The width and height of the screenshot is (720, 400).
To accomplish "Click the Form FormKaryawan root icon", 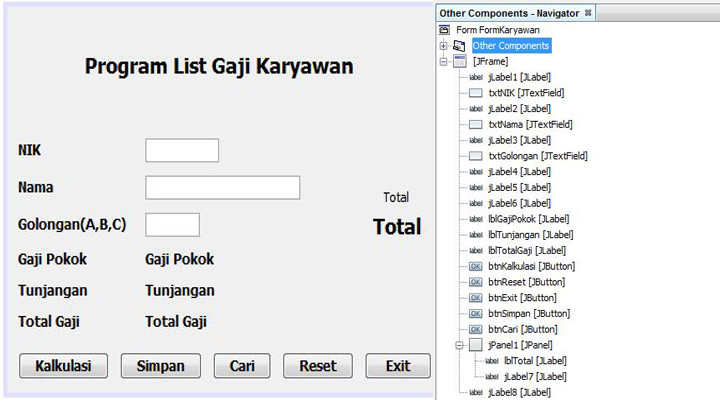I will pyautogui.click(x=444, y=30).
